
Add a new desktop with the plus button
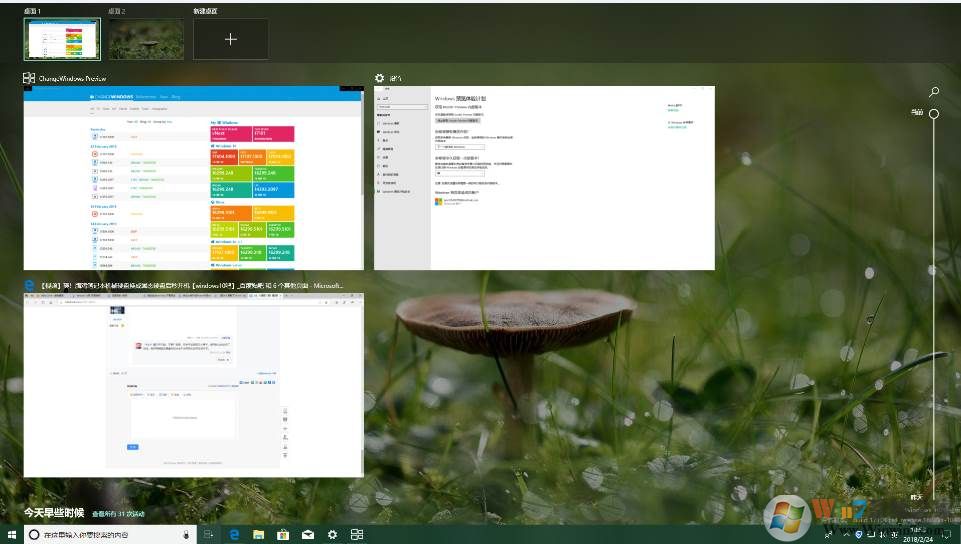coord(230,39)
